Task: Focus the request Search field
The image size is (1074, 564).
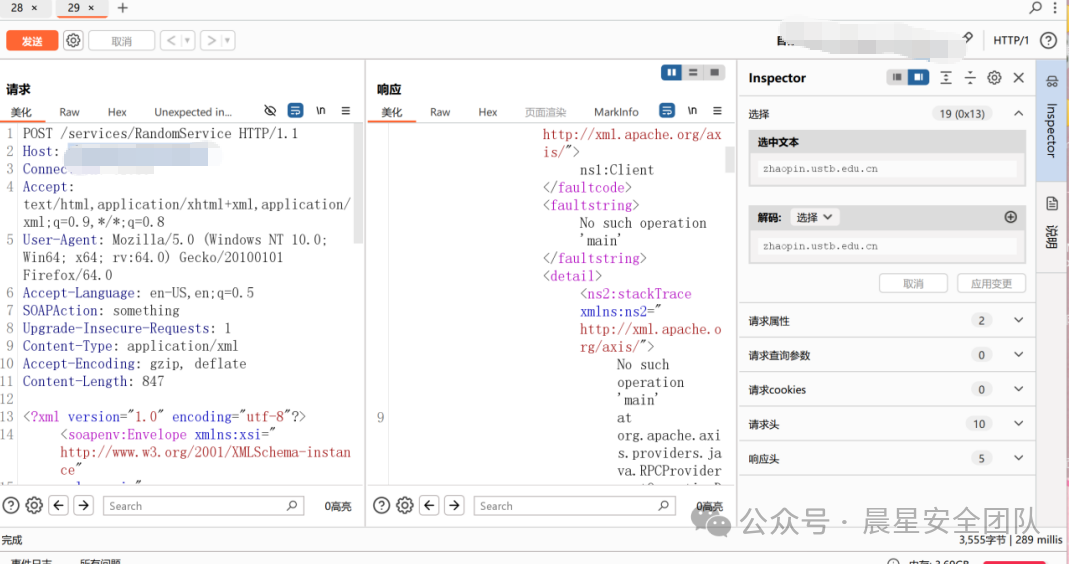Action: (x=203, y=506)
